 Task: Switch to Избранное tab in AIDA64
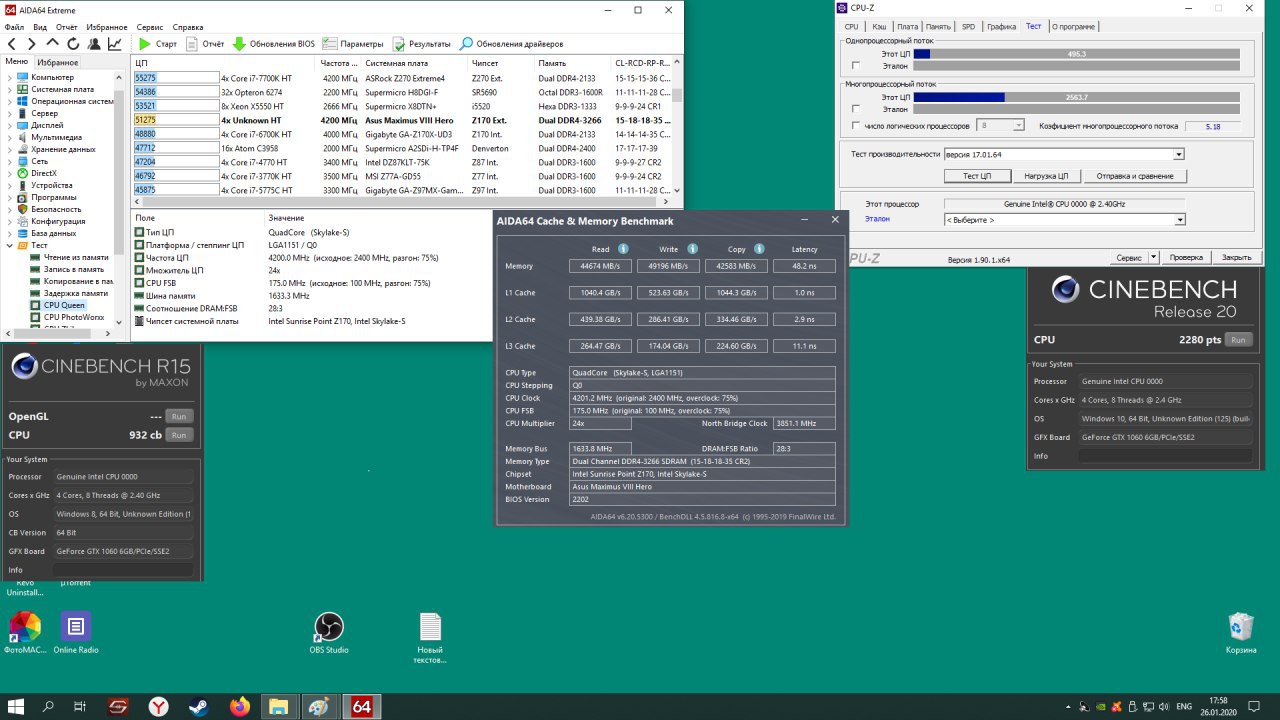(58, 62)
